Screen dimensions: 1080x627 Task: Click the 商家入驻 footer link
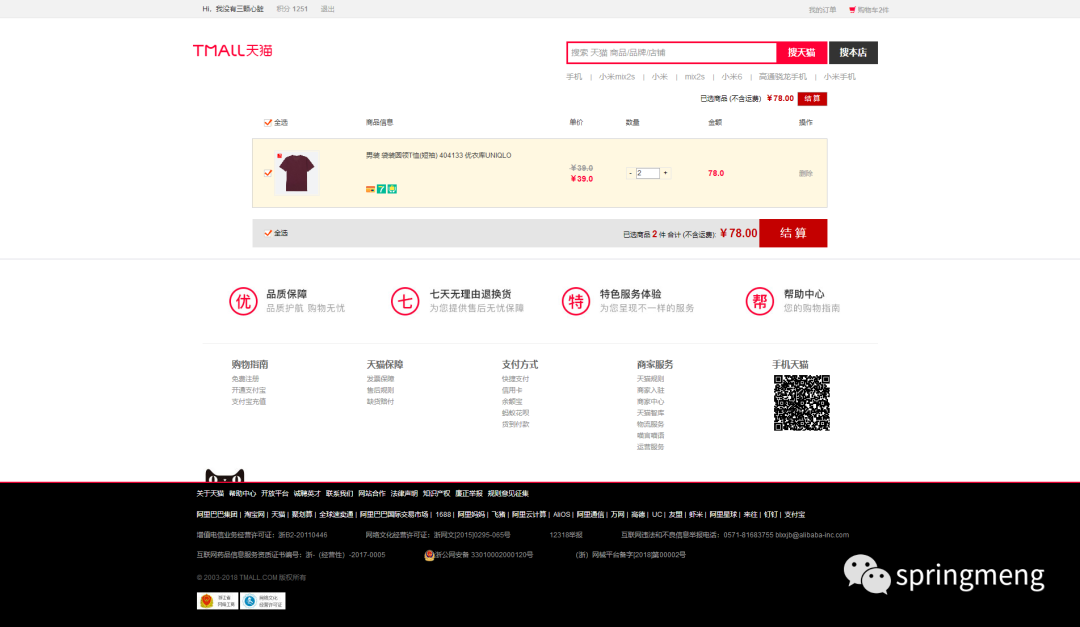coord(650,390)
